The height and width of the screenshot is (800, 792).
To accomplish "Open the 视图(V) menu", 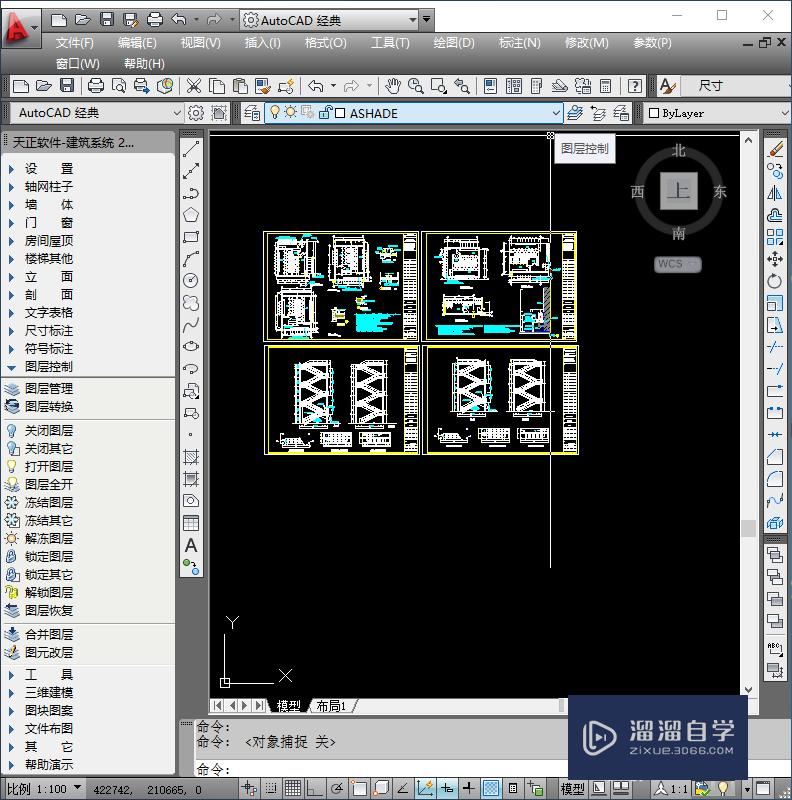I will (200, 43).
